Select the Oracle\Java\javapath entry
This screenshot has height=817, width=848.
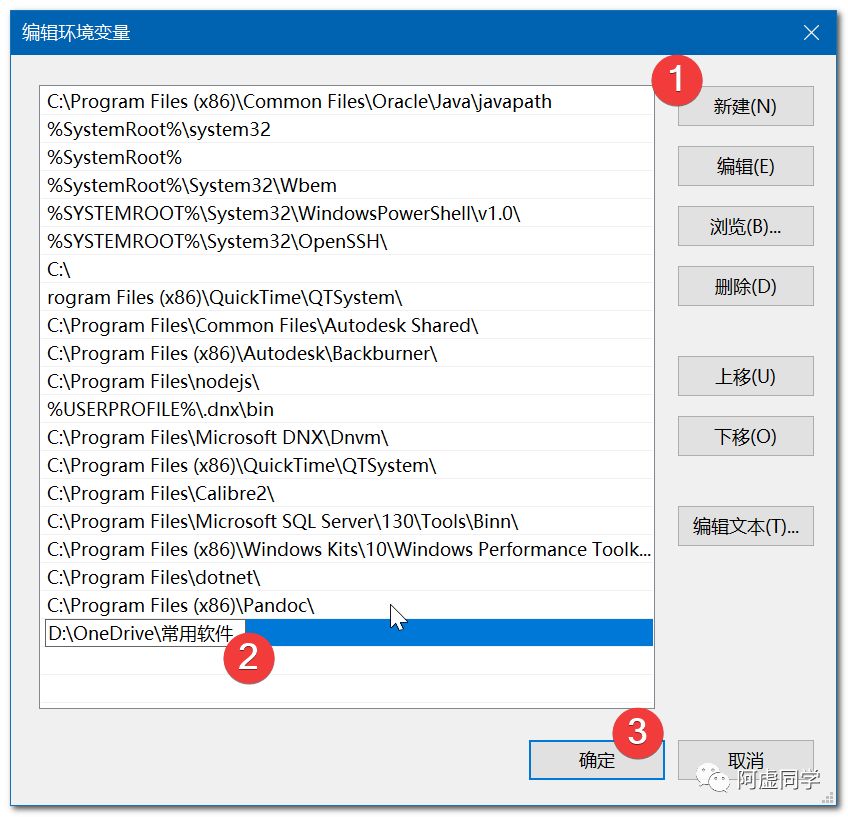pyautogui.click(x=346, y=101)
